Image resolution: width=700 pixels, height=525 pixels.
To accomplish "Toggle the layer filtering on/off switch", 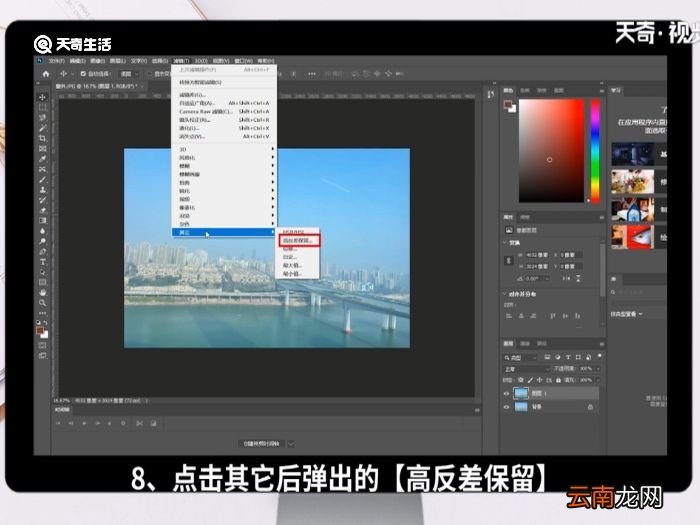I will (x=599, y=356).
